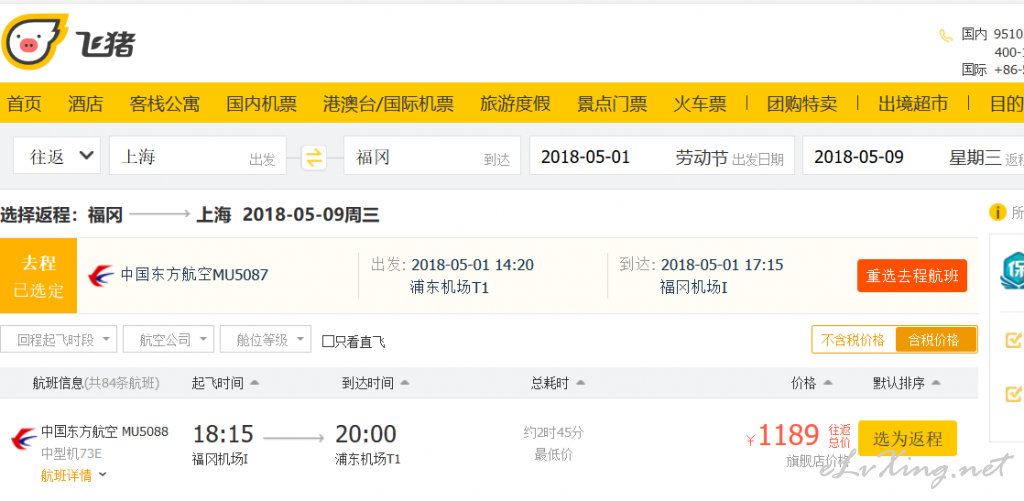The height and width of the screenshot is (501, 1024).
Task: Open the 航空公司 filter dropdown
Action: tap(168, 340)
